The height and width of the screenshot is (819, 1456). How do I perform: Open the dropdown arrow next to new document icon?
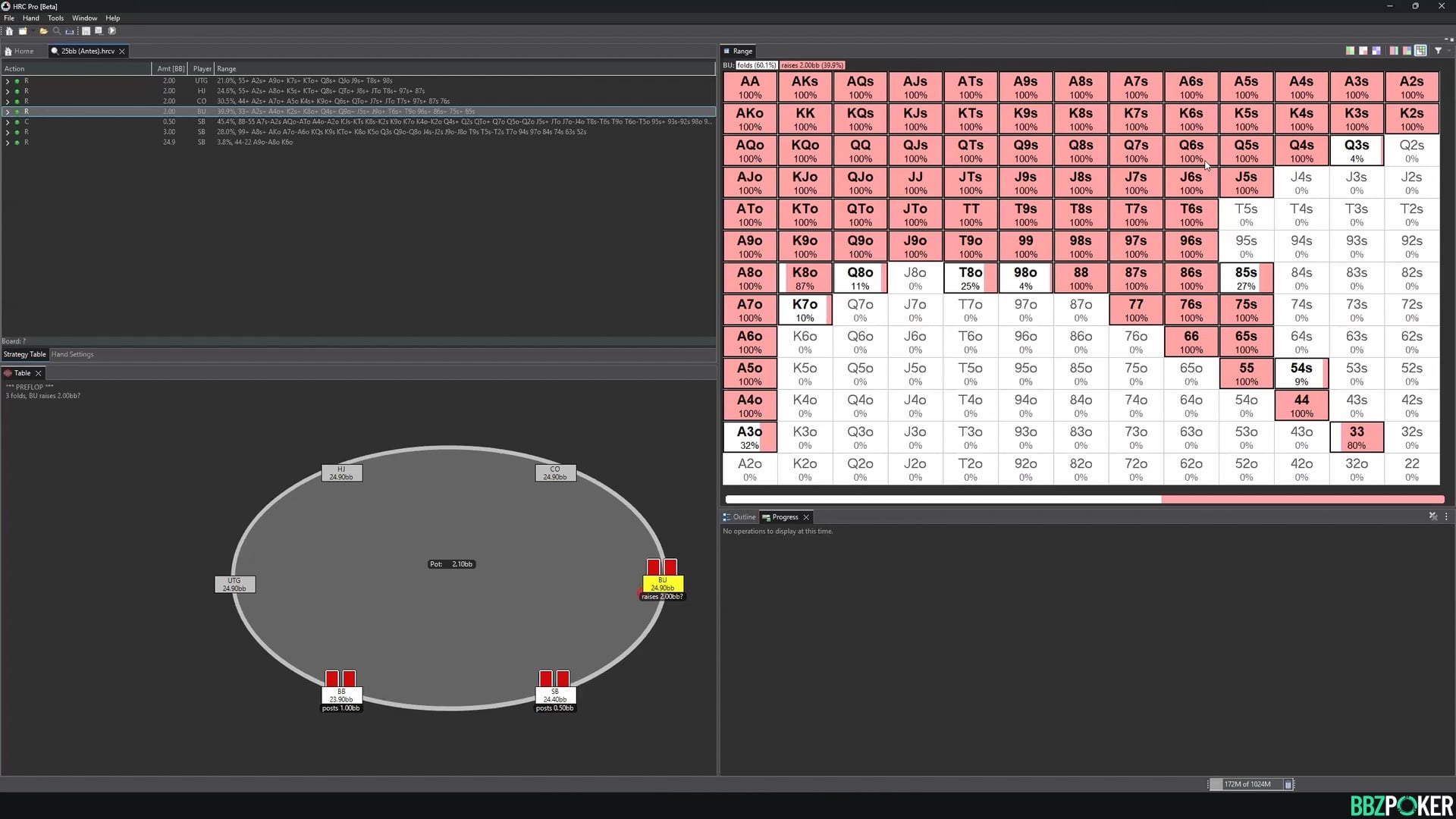pos(32,31)
